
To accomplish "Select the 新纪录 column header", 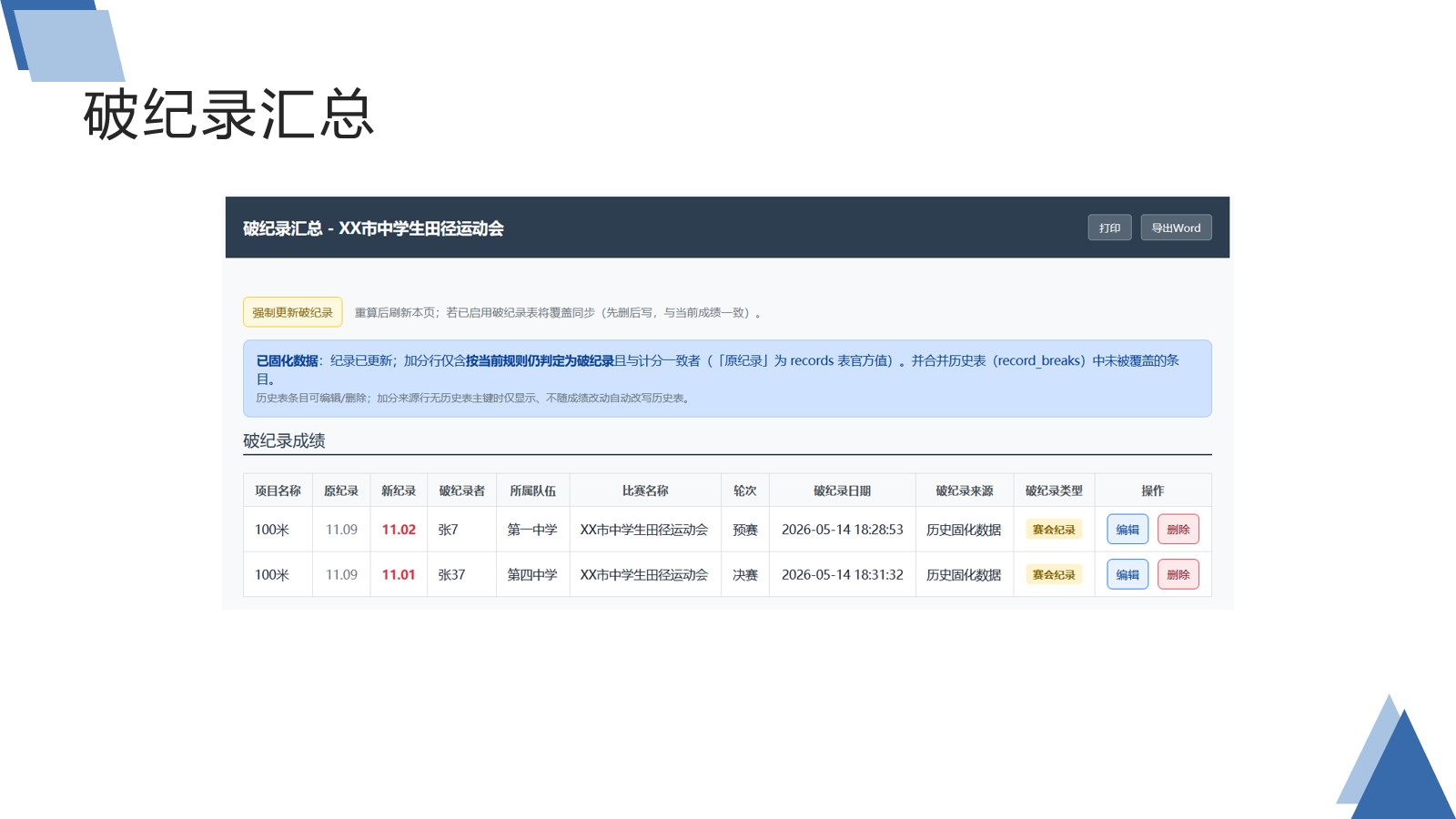I will pyautogui.click(x=399, y=490).
